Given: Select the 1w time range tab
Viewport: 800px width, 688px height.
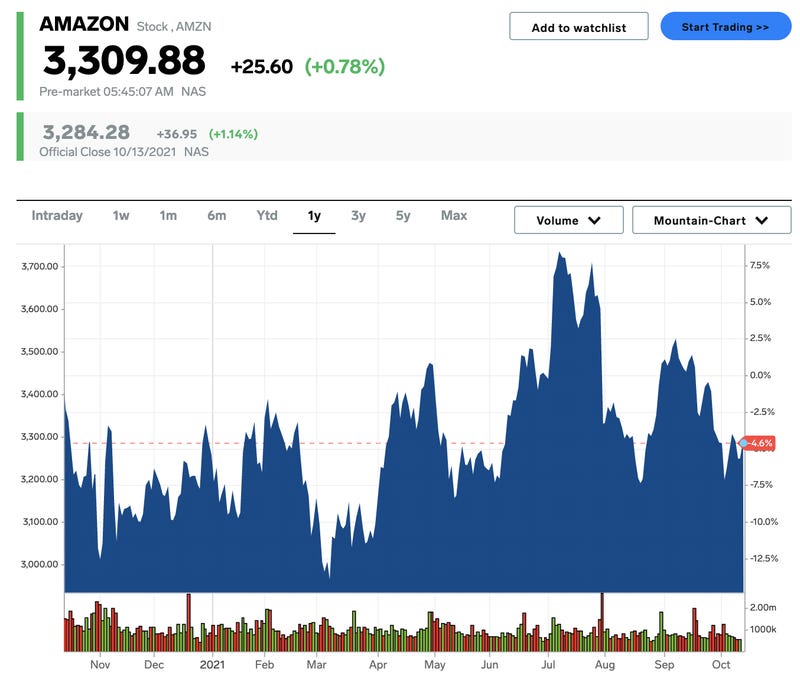Looking at the screenshot, I should tap(121, 216).
